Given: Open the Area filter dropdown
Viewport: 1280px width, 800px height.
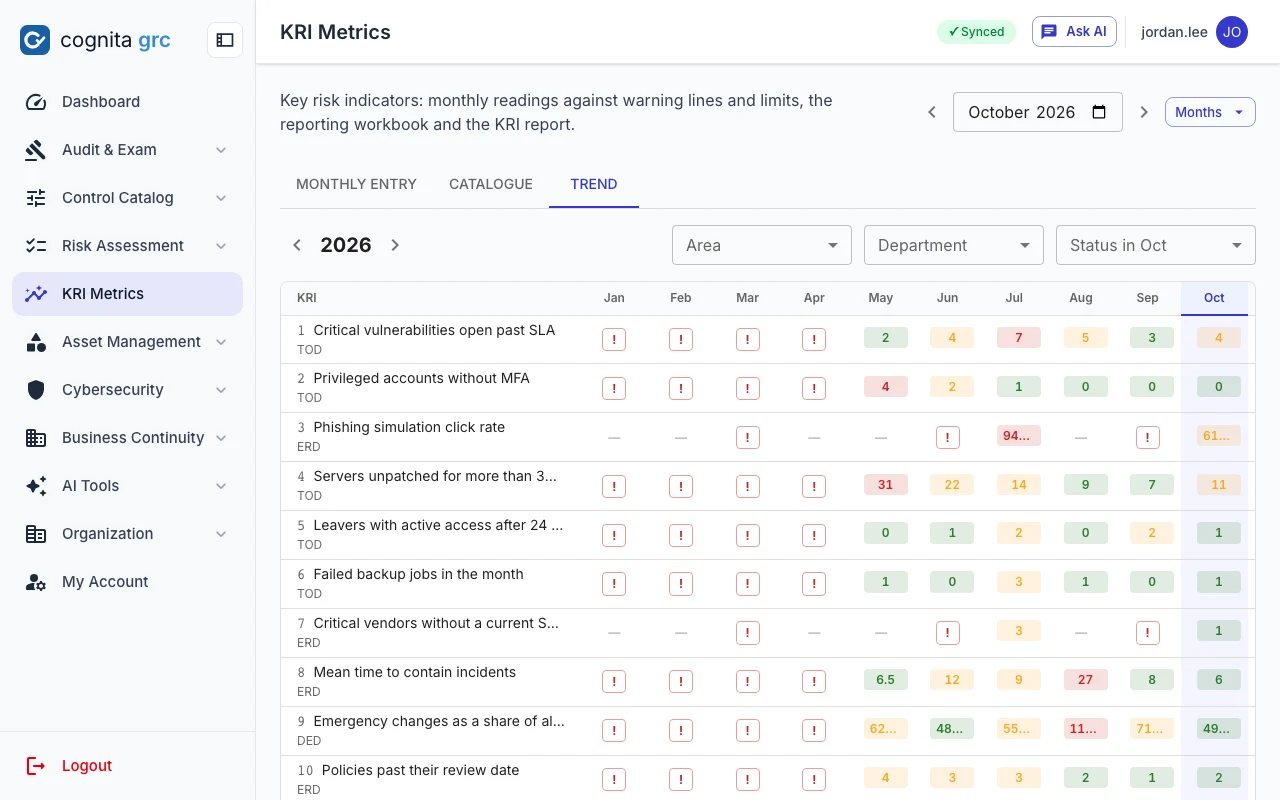Looking at the screenshot, I should (762, 245).
